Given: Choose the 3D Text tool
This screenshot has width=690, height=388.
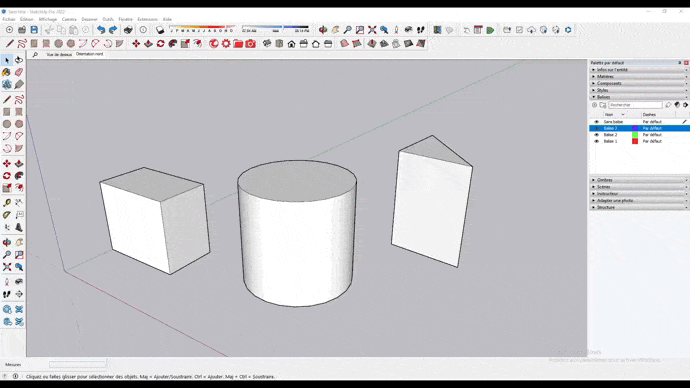Looking at the screenshot, I should (x=19, y=227).
